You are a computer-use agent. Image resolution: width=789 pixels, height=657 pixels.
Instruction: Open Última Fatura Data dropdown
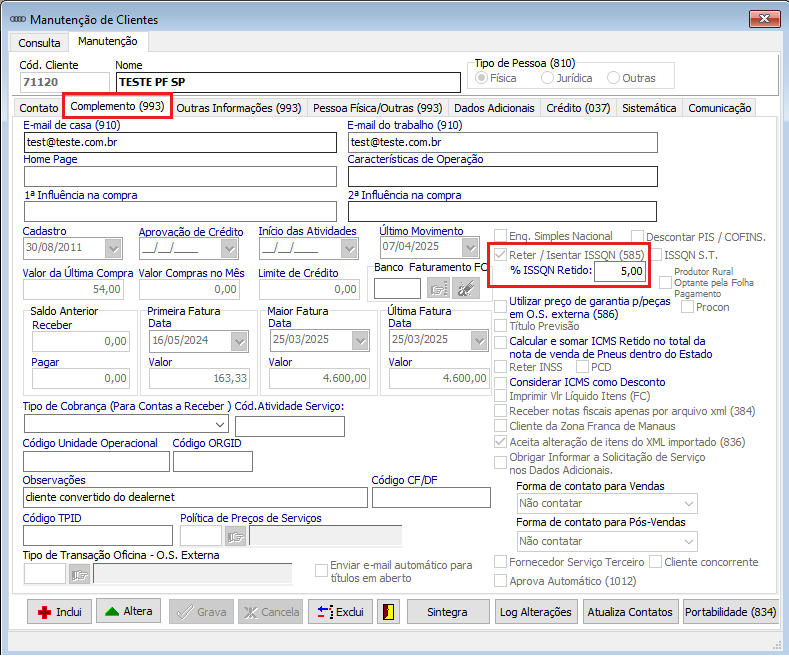coord(480,341)
